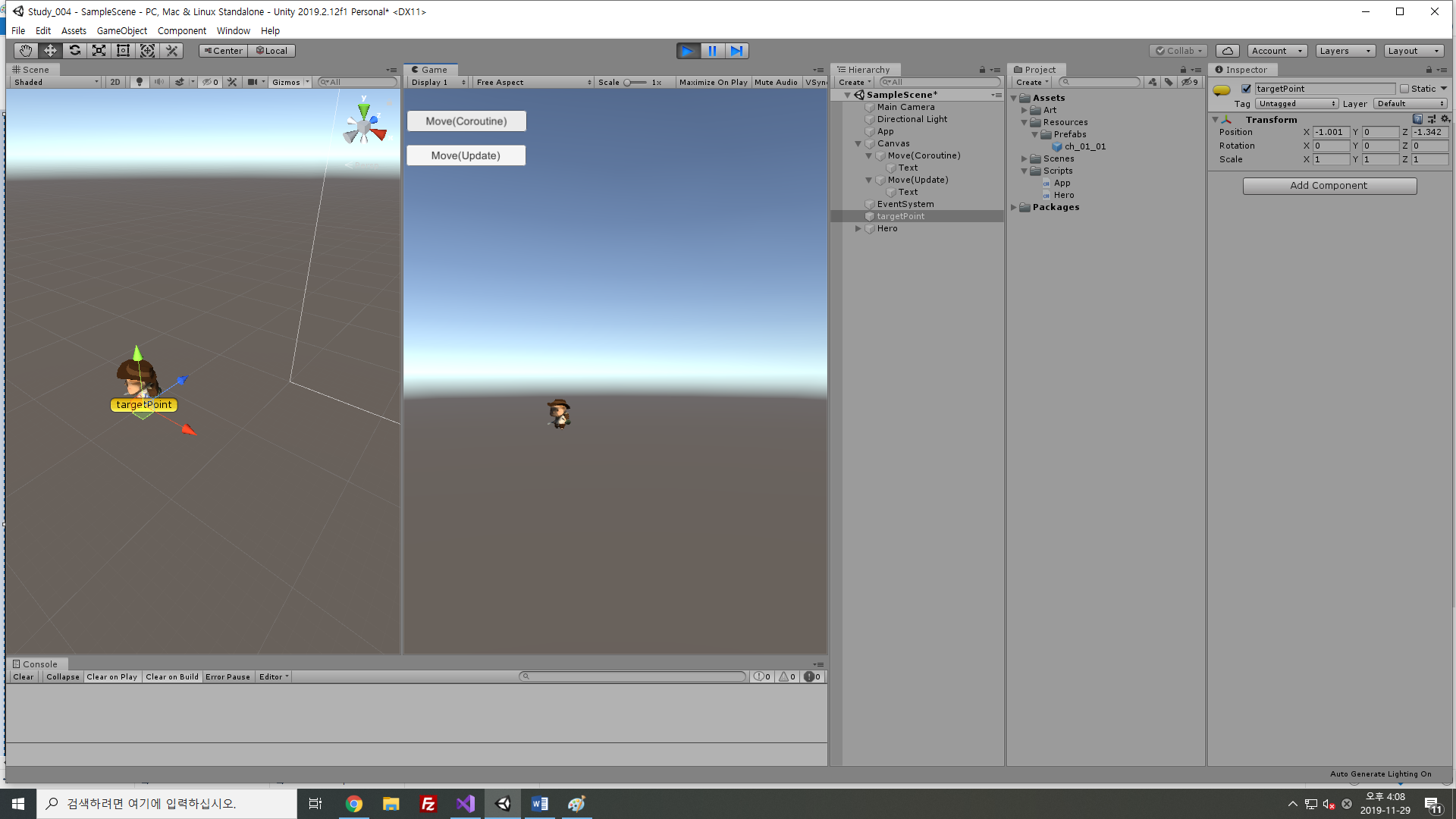Viewport: 1456px width, 819px height.
Task: Expand the Hero object in Hierarchy
Action: [x=858, y=228]
